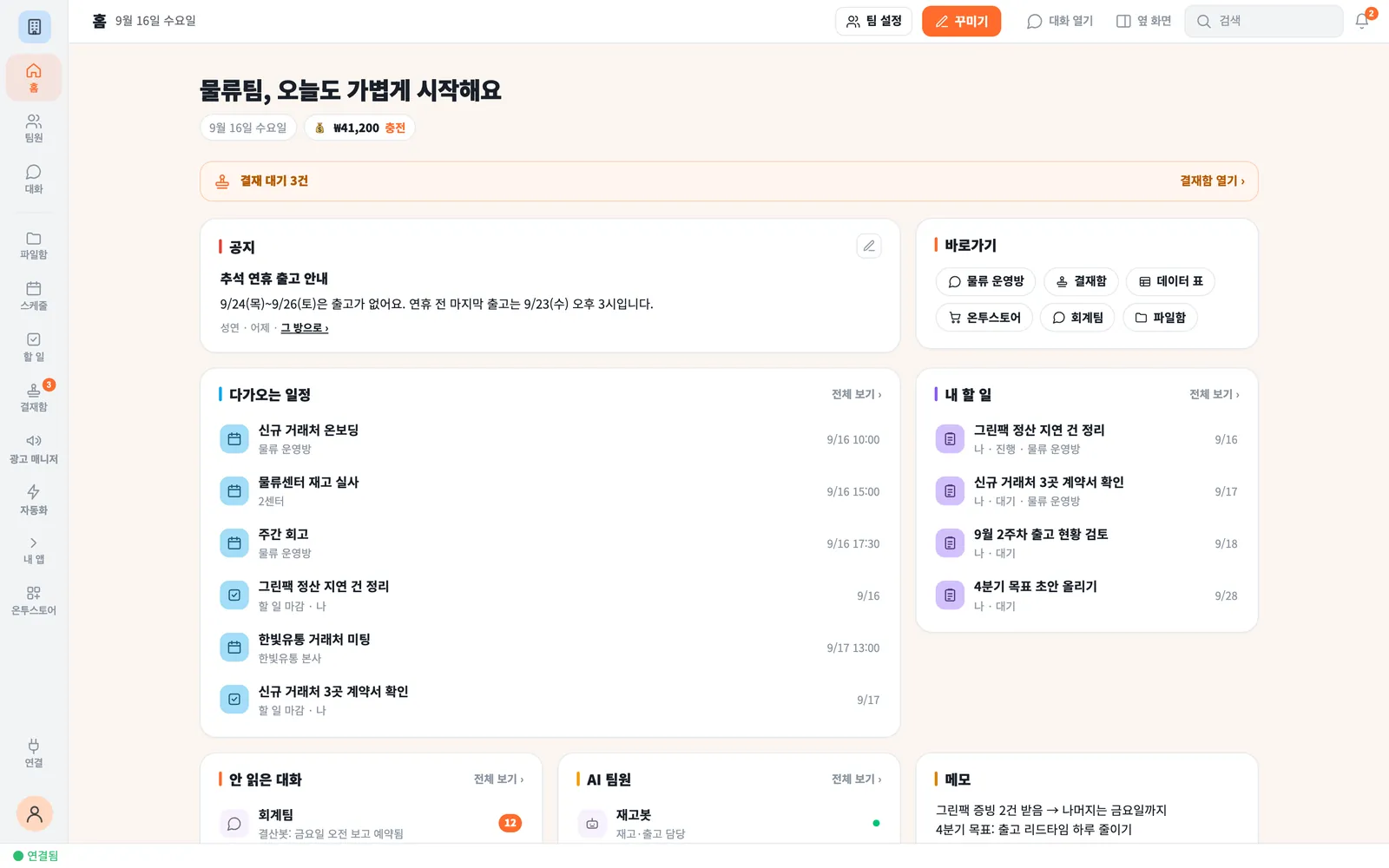Image resolution: width=1389 pixels, height=868 pixels.
Task: Open task 그린팩 정산 지연 건 정리 in 내 할 일
Action: tap(1087, 439)
